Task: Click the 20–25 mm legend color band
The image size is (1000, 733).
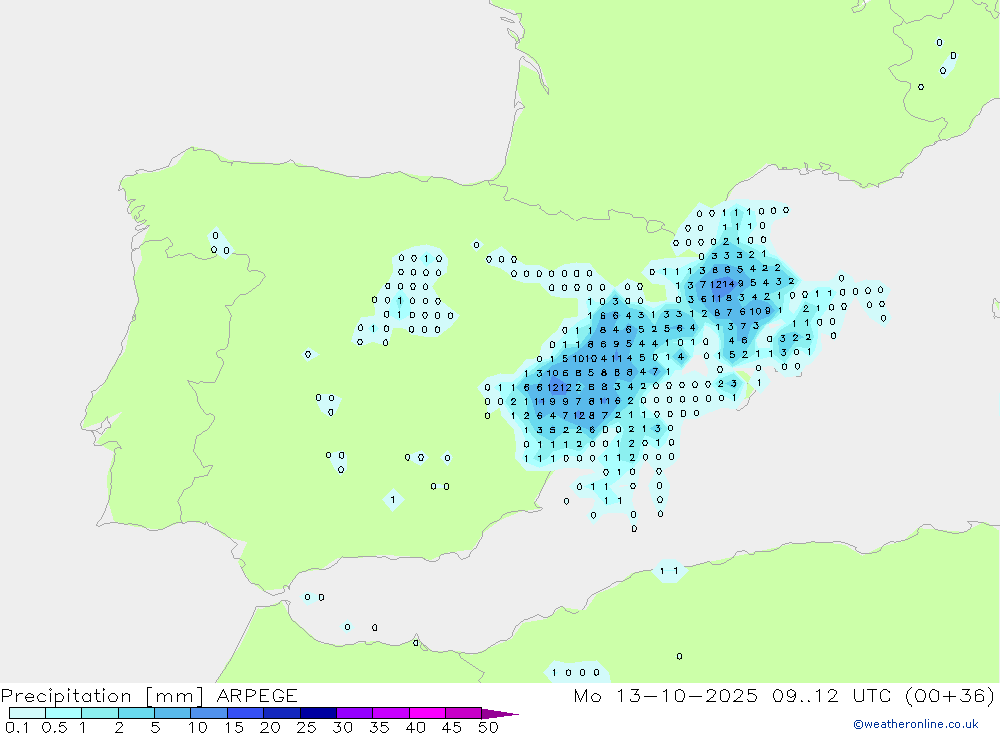Action: [x=281, y=713]
